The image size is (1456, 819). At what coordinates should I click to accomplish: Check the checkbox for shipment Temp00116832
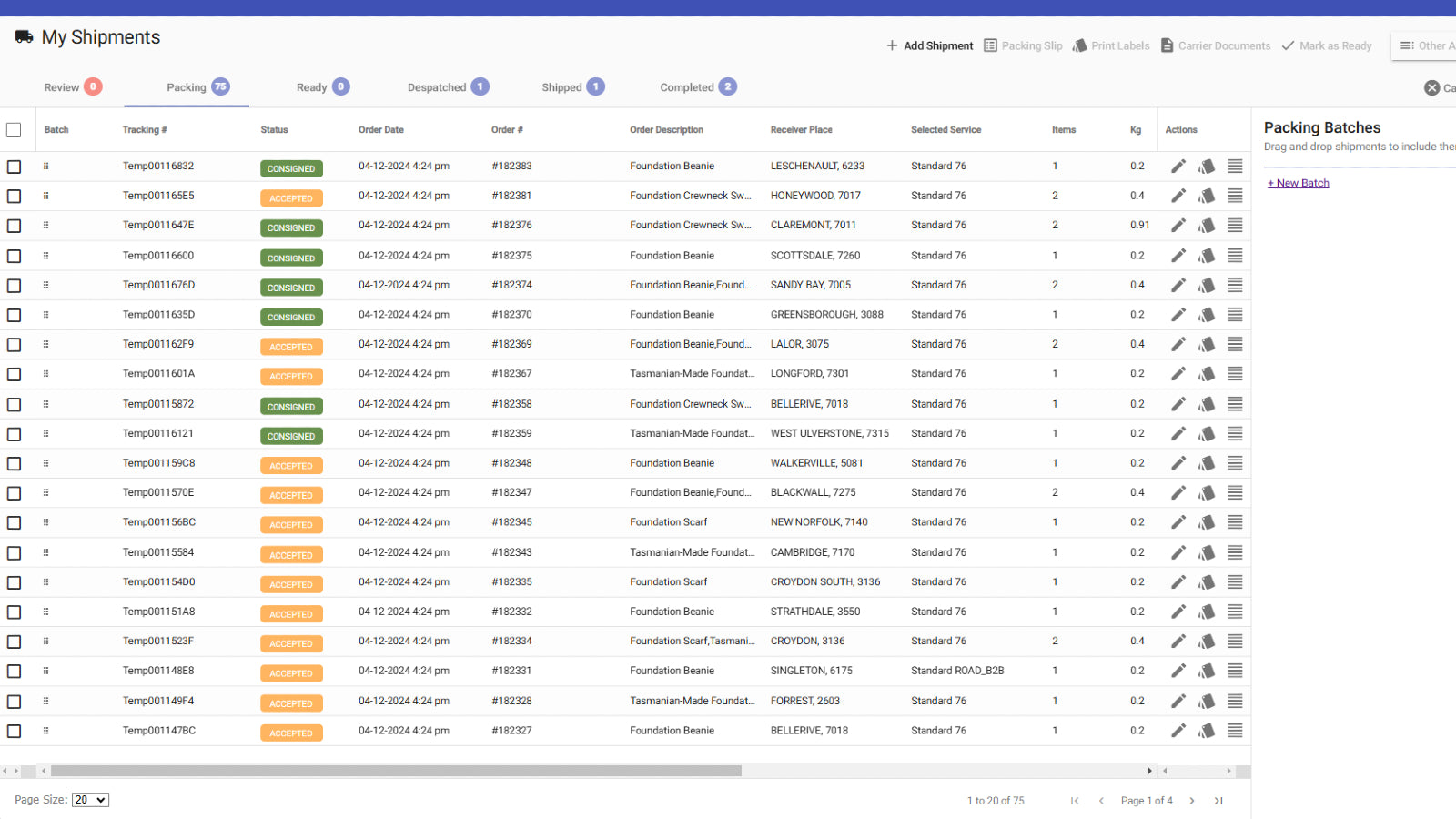[x=14, y=166]
